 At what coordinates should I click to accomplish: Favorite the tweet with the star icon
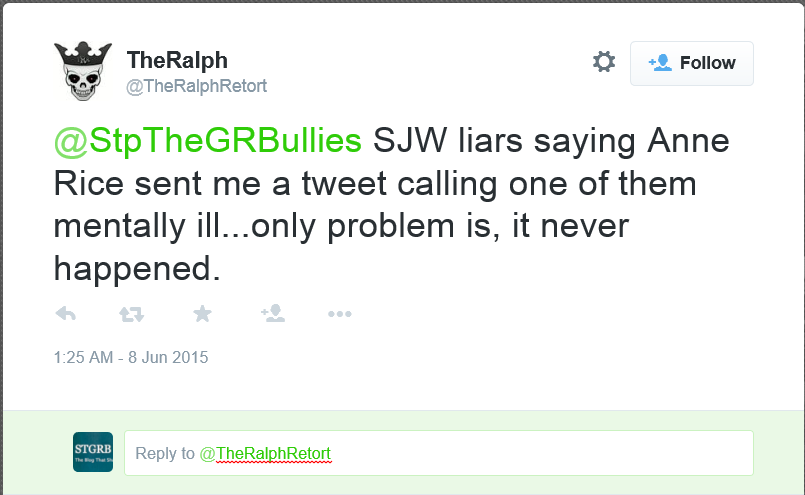[202, 314]
